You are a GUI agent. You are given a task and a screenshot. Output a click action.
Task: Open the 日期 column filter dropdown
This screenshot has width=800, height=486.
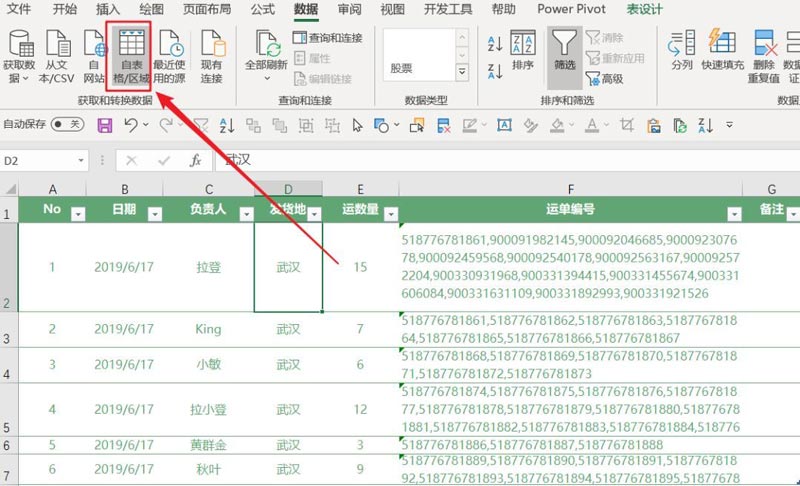tap(155, 214)
